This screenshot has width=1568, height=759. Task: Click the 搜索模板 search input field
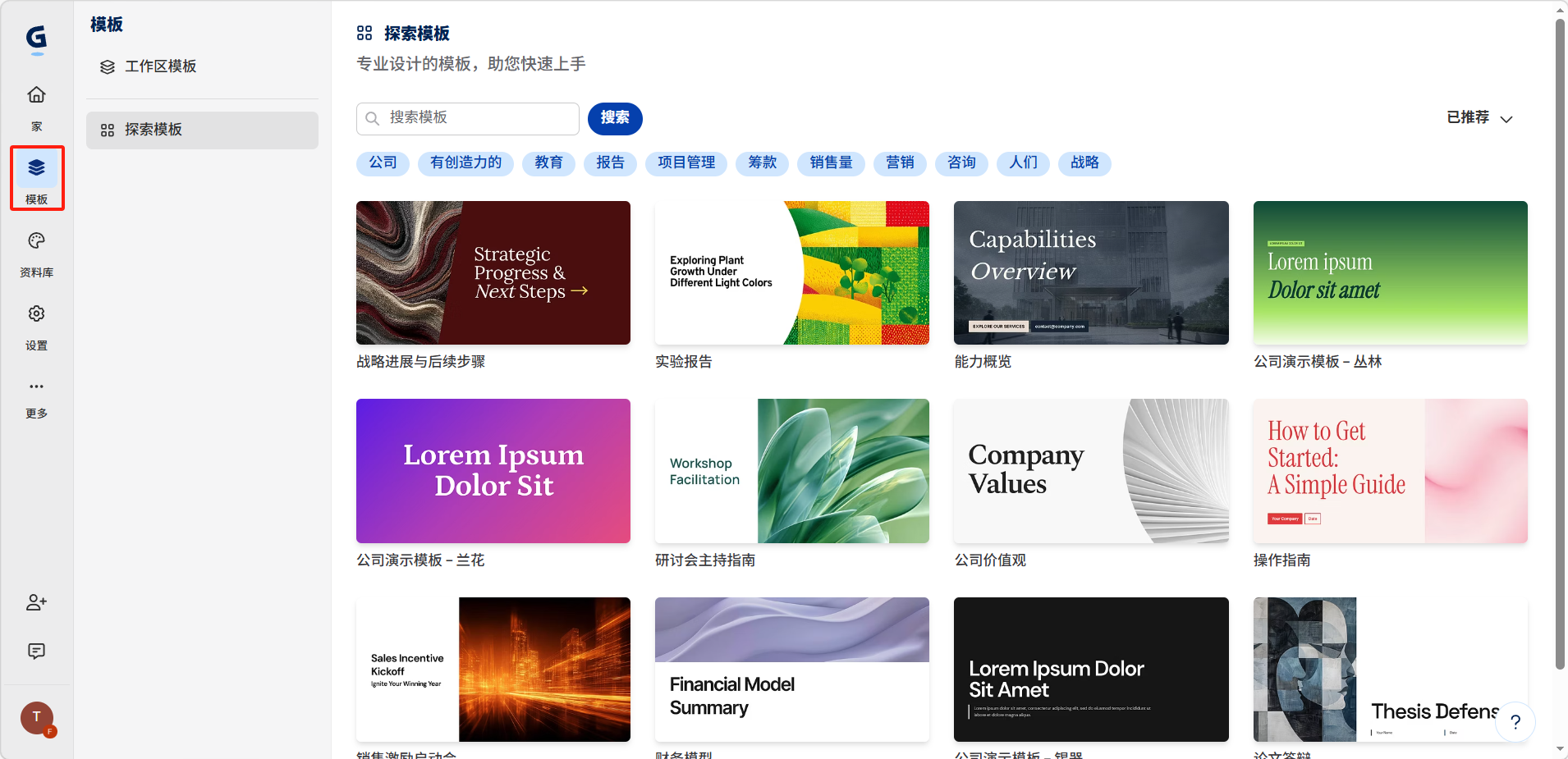click(x=476, y=118)
